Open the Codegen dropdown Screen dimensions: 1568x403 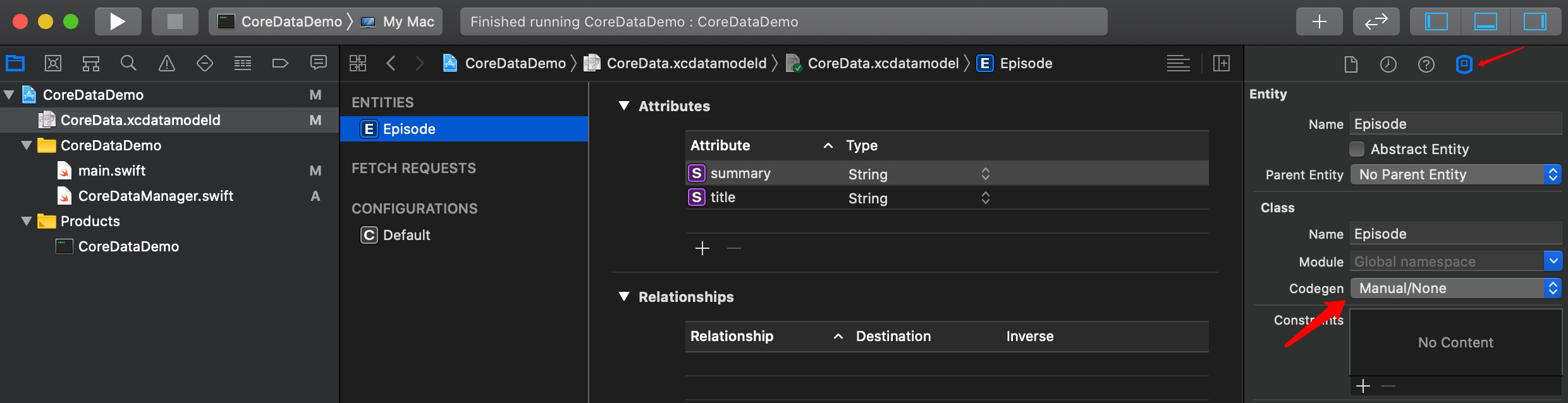point(1456,288)
